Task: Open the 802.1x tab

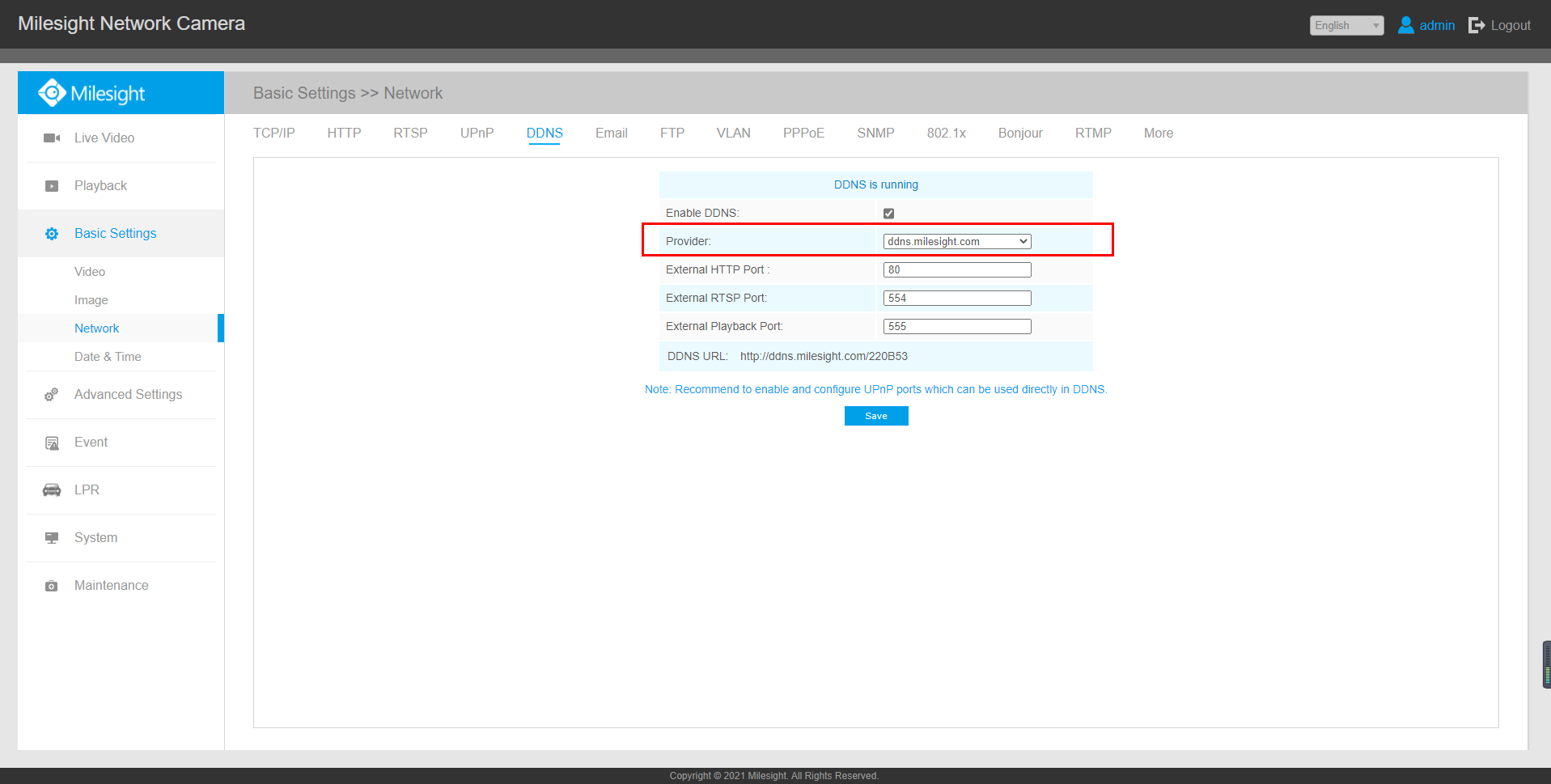Action: (x=947, y=133)
